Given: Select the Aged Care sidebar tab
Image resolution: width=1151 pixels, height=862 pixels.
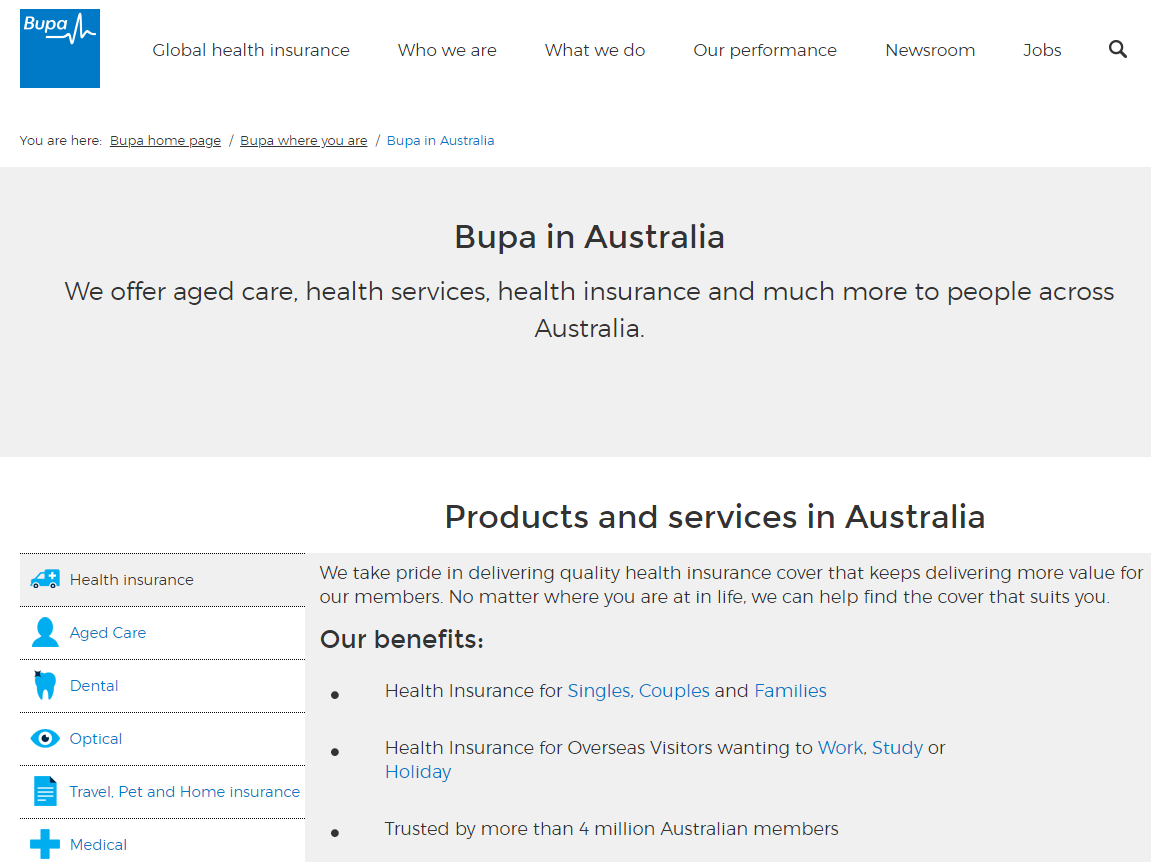Looking at the screenshot, I should coord(108,633).
